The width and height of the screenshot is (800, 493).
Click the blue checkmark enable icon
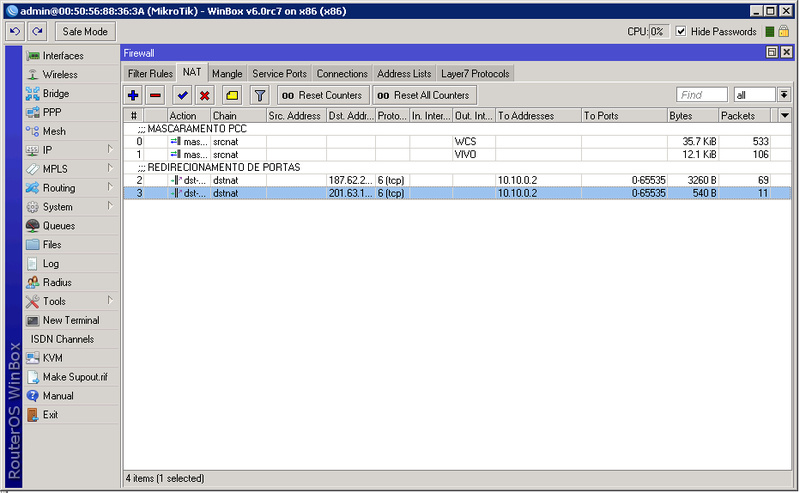pos(182,95)
